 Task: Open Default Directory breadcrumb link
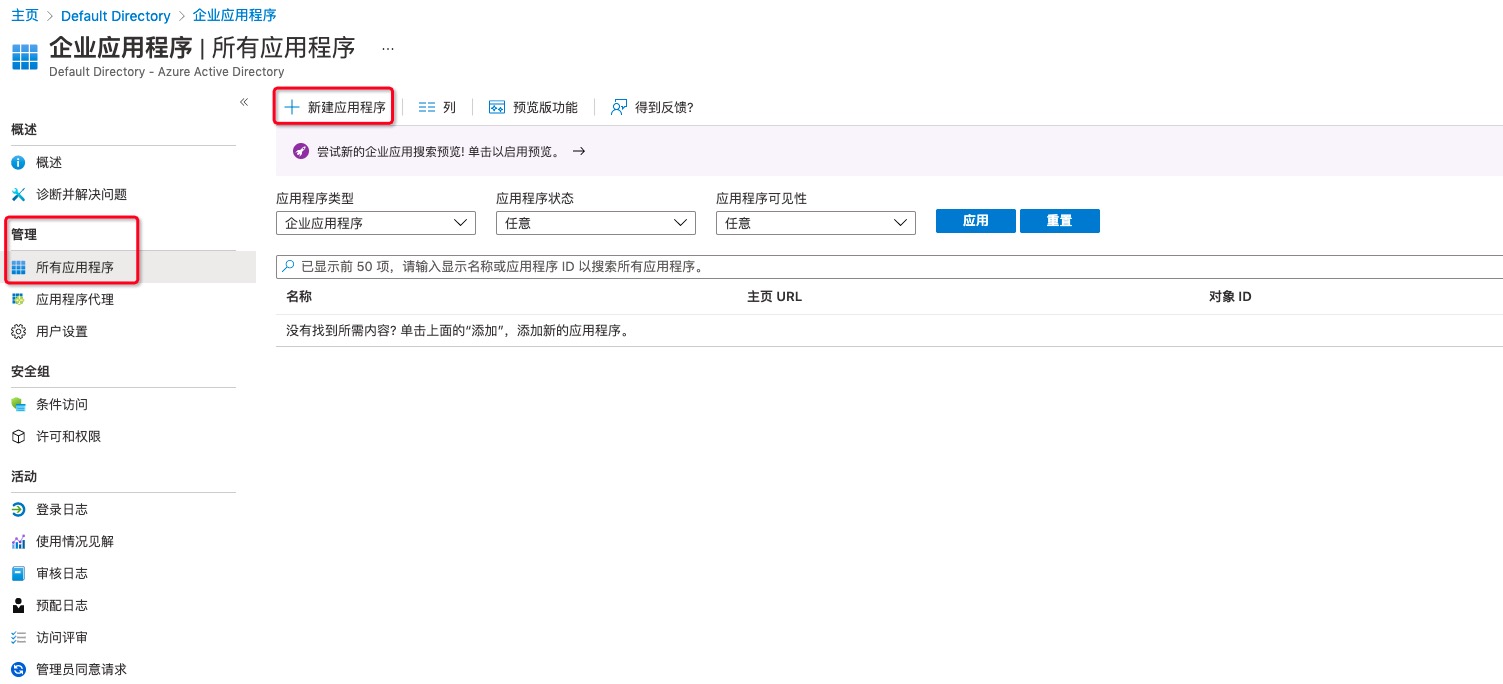(116, 16)
